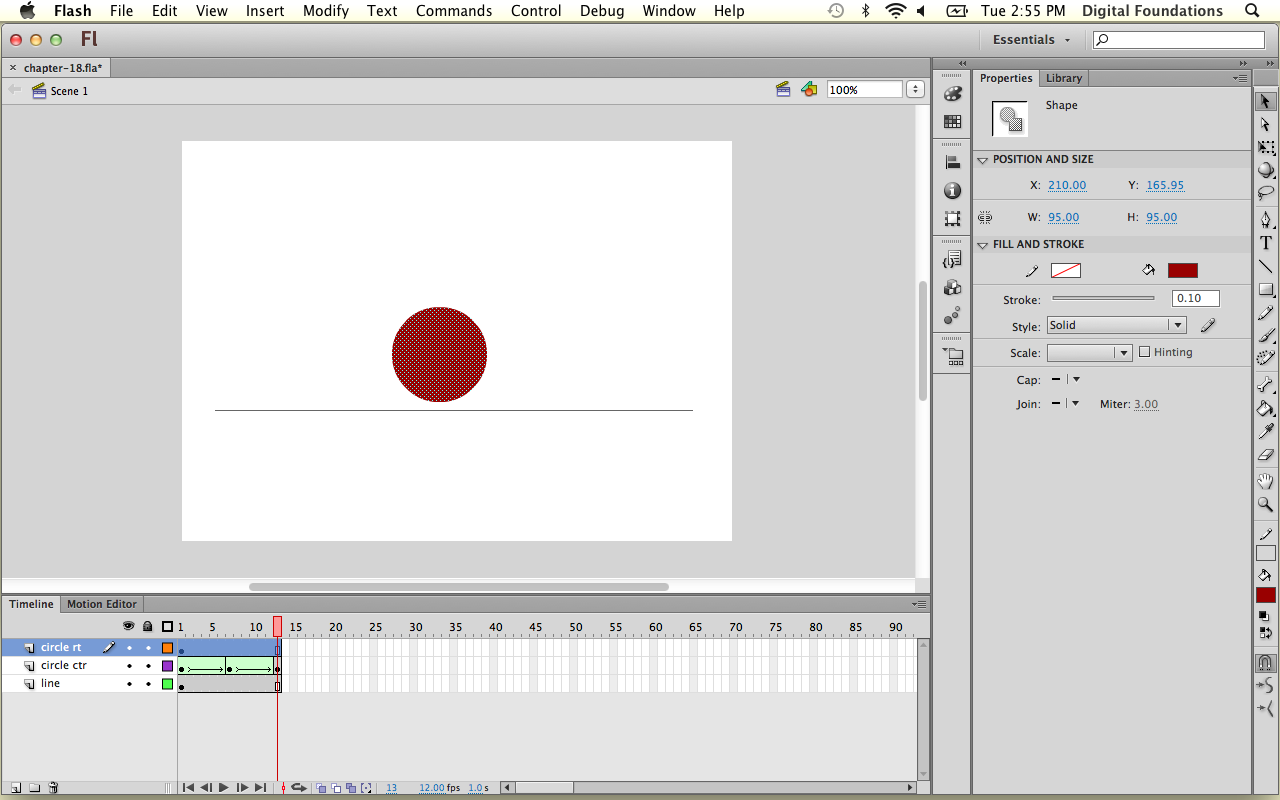Open the Modify menu
The width and height of the screenshot is (1280, 800).
click(x=326, y=11)
